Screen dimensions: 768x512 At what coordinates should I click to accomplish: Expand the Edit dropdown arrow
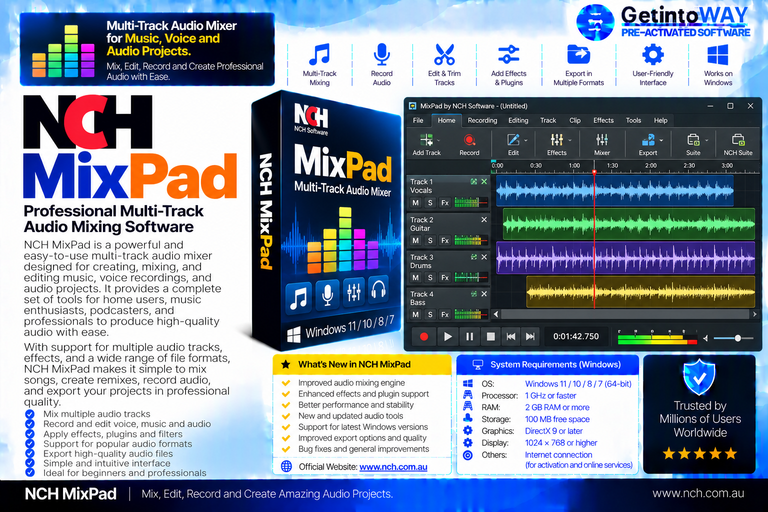(526, 141)
